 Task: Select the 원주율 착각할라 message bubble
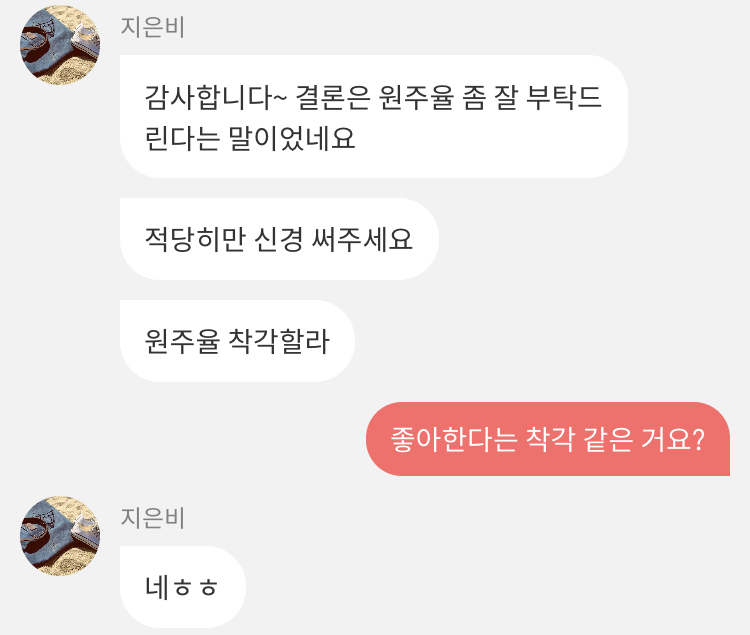(237, 341)
